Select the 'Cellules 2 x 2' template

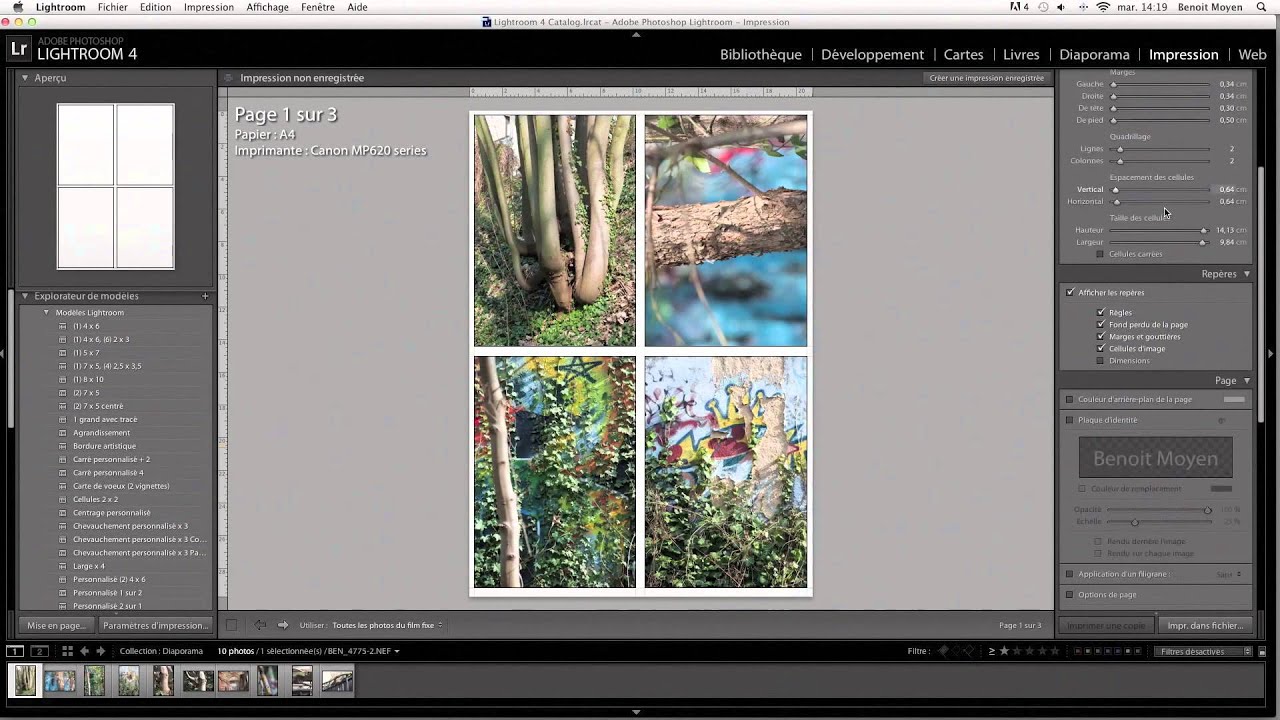coord(95,499)
